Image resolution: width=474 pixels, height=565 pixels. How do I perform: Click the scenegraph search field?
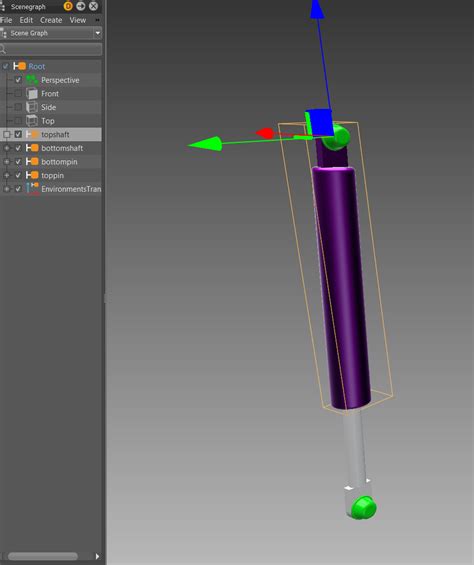[x=51, y=49]
